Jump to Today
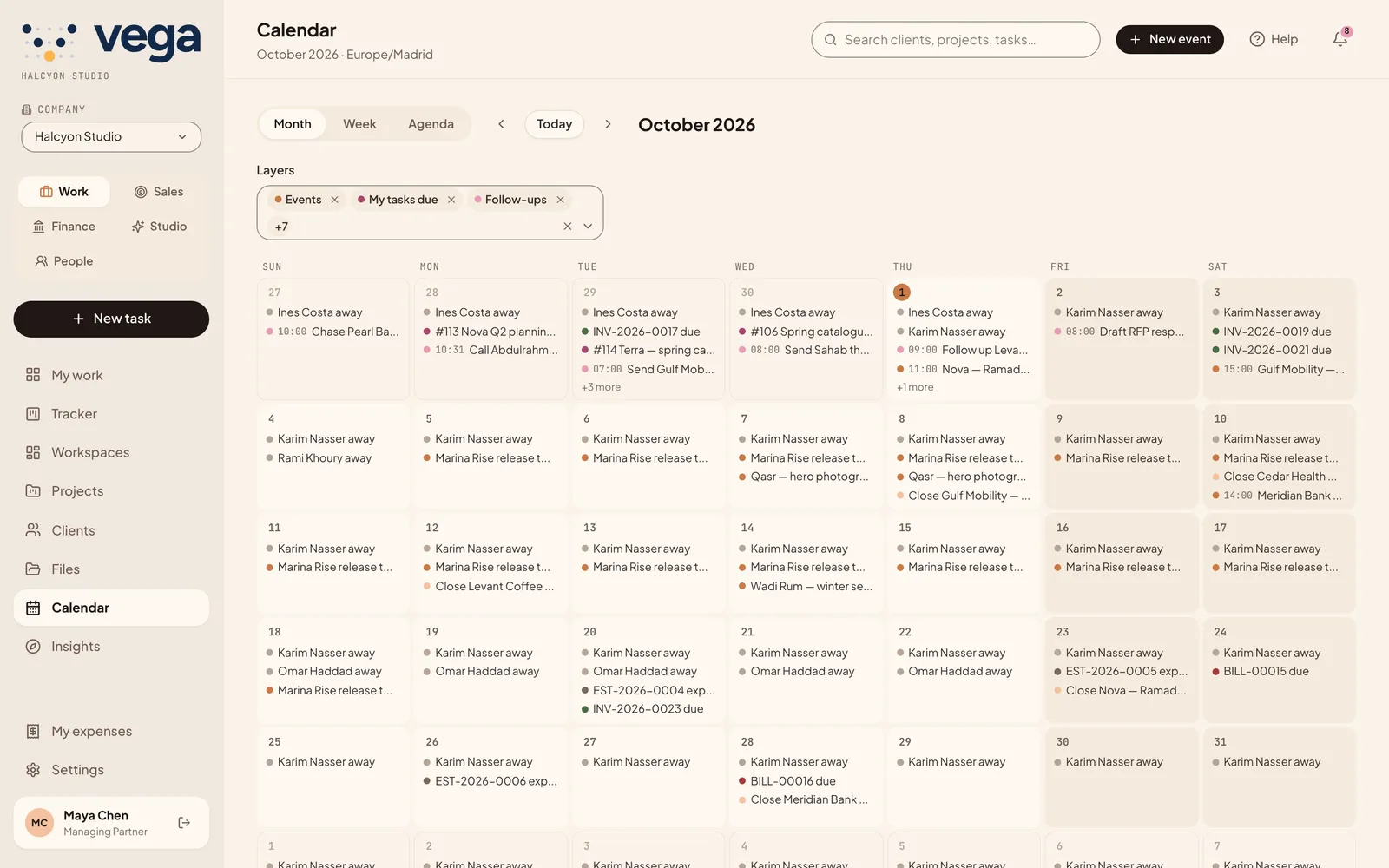Screen dimensions: 1389x868 click(555, 124)
